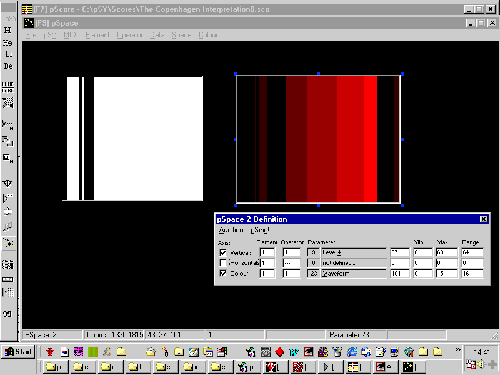Open the MIDI menu in pSpace window
This screenshot has width=500, height=375.
70,35
